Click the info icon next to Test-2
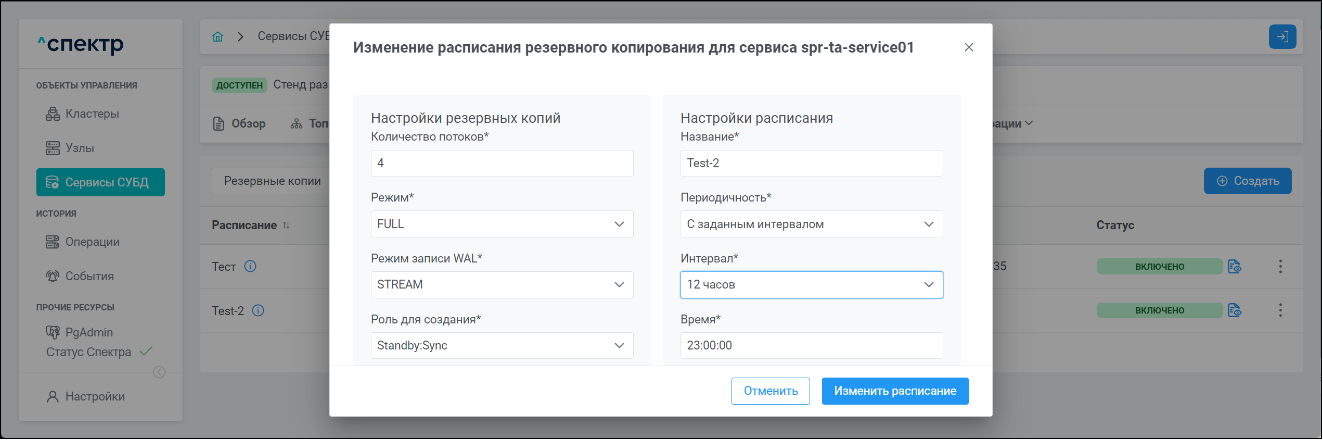The height and width of the screenshot is (440, 1323). point(258,311)
